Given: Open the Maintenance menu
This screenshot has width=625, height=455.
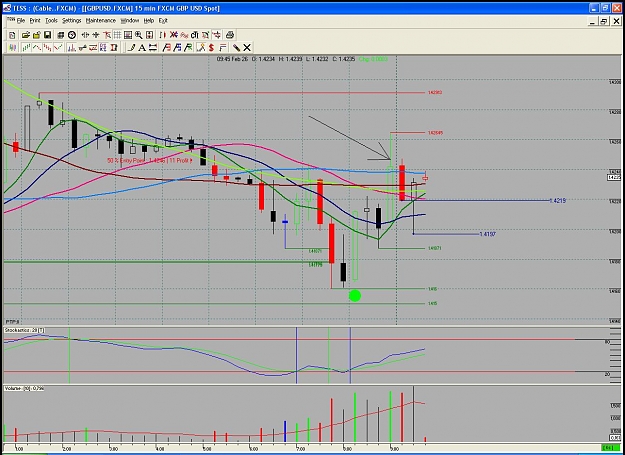Looking at the screenshot, I should [x=101, y=20].
